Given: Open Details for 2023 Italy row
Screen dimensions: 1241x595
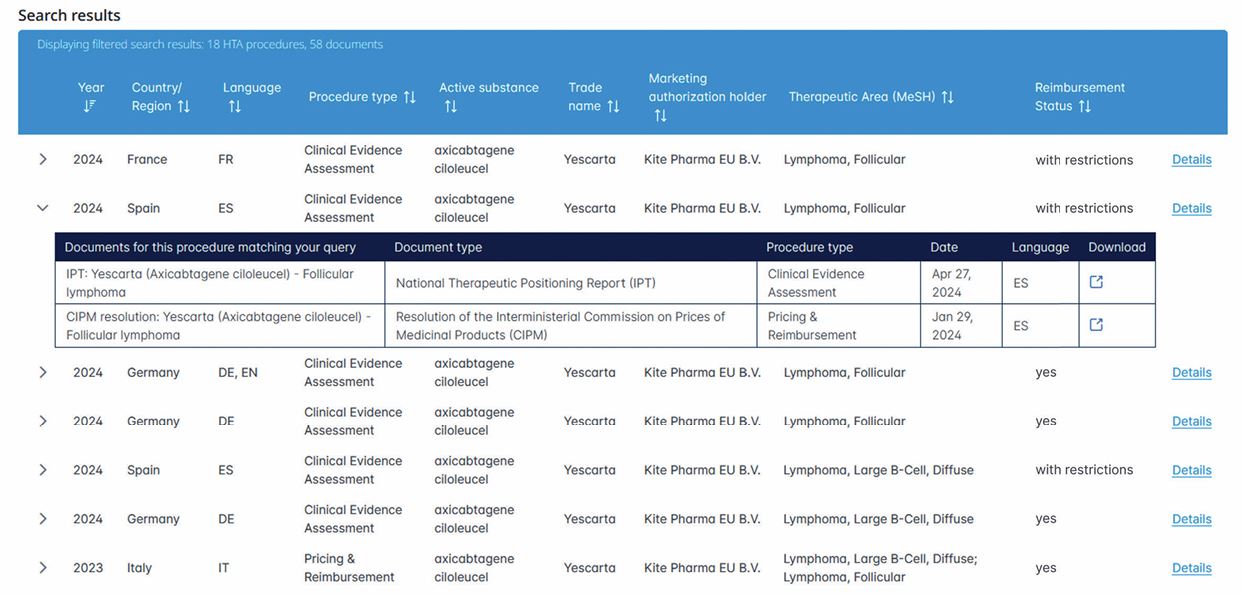Looking at the screenshot, I should (x=1191, y=567).
